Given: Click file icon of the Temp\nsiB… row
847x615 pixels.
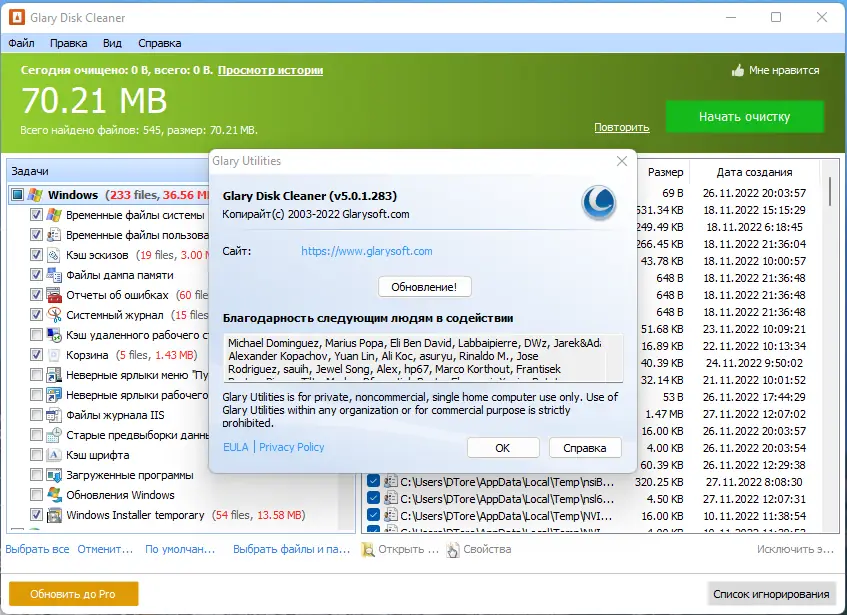Looking at the screenshot, I should [x=390, y=482].
